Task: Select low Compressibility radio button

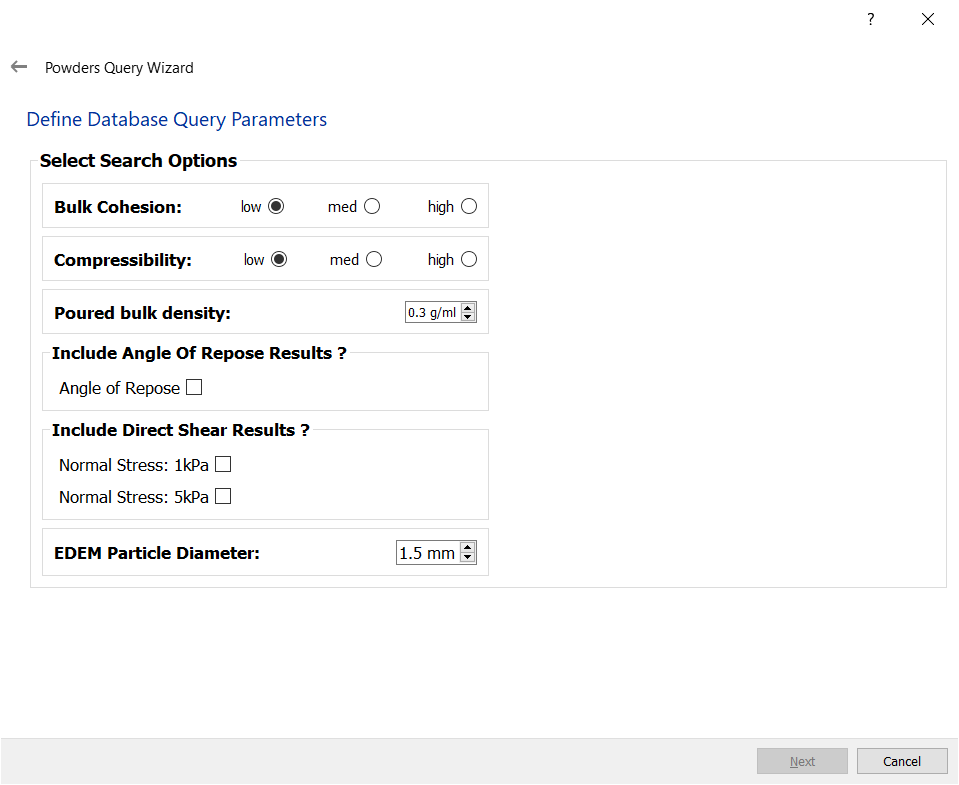Action: pos(279,259)
